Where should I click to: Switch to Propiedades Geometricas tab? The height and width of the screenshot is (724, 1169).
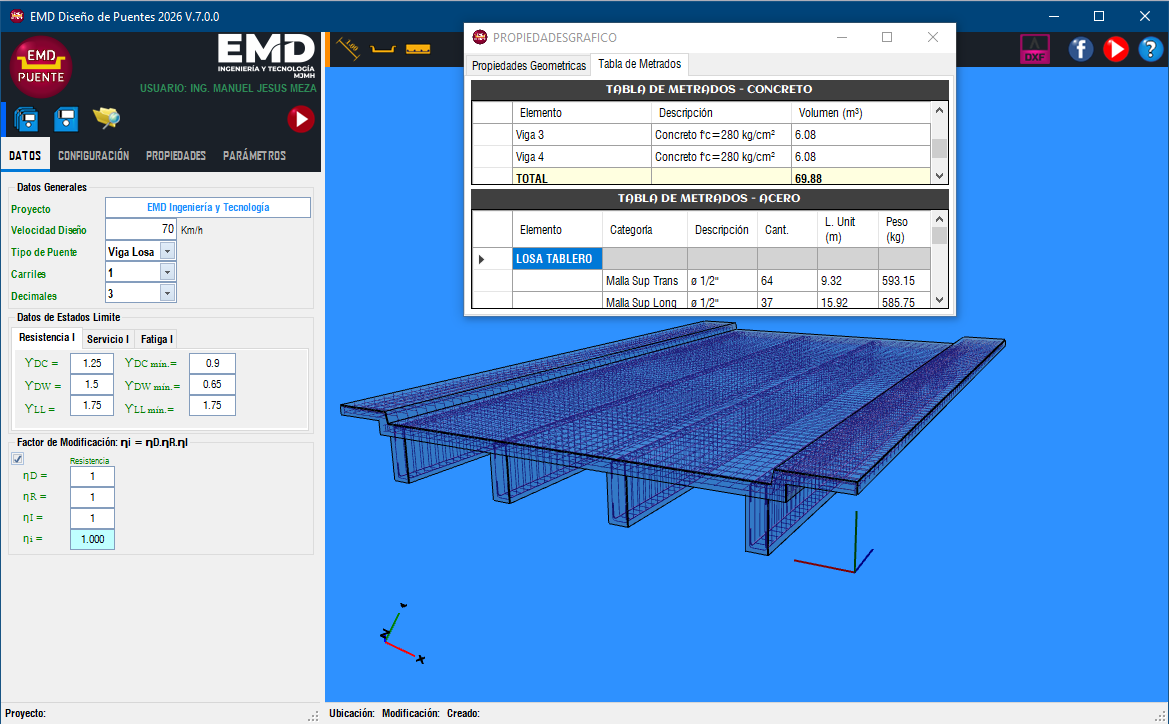(x=529, y=66)
